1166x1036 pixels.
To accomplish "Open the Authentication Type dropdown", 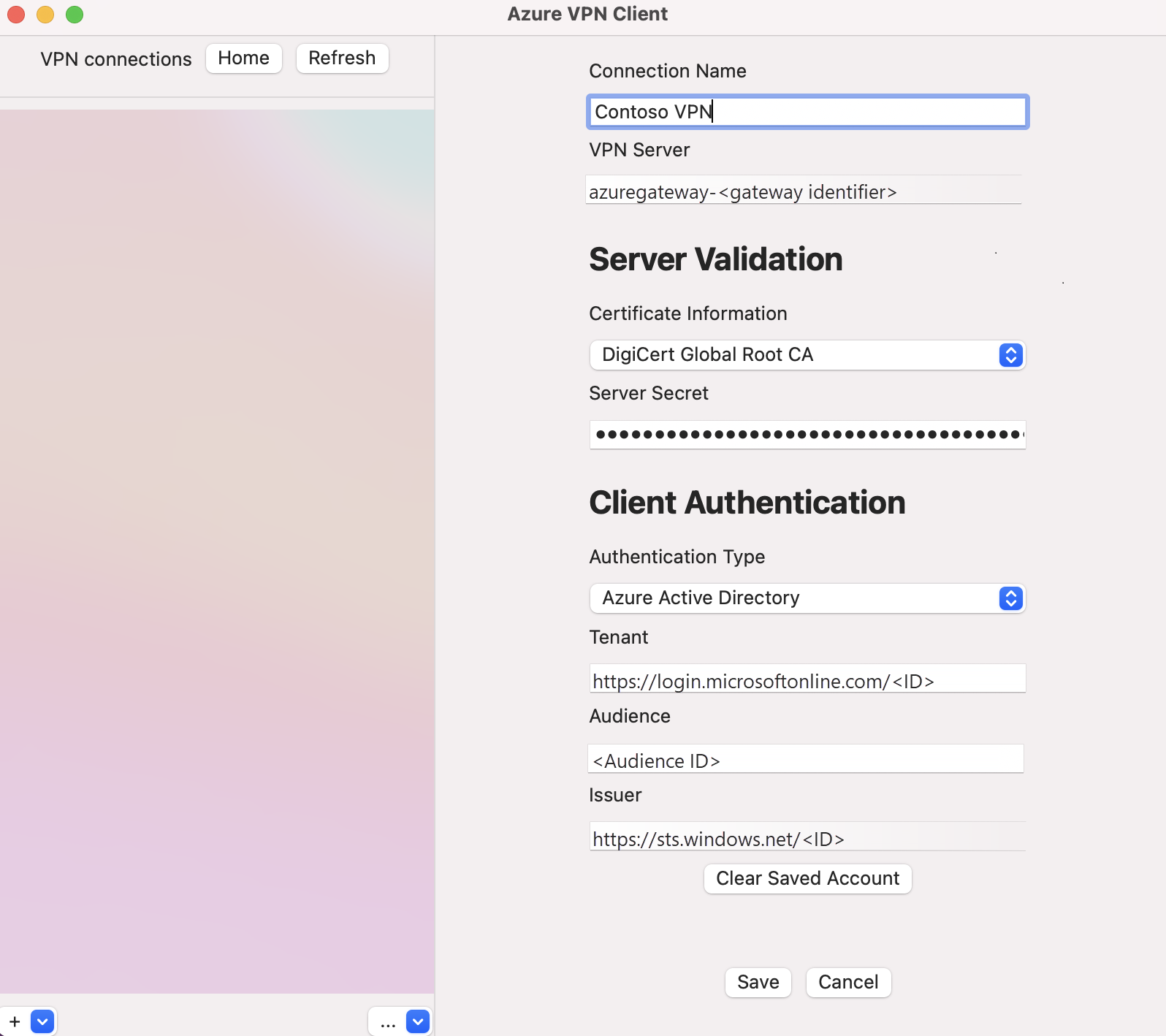I will click(x=807, y=598).
